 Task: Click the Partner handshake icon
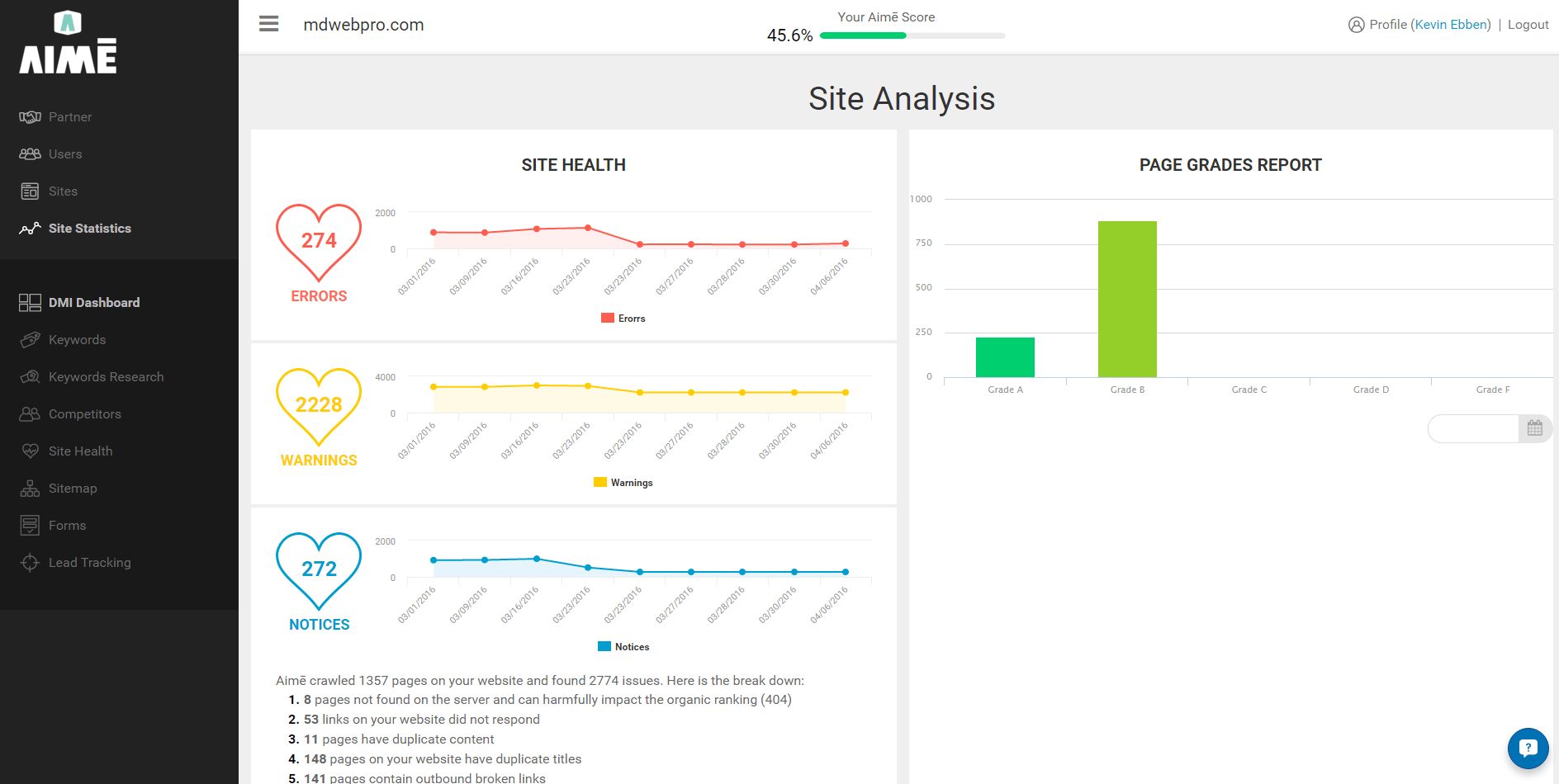[30, 117]
